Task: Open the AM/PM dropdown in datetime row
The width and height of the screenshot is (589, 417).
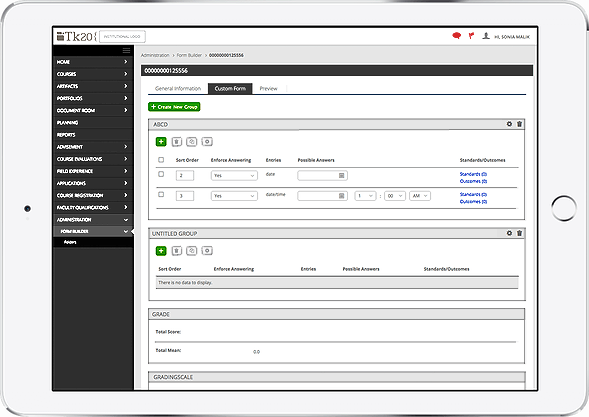Action: pyautogui.click(x=420, y=196)
